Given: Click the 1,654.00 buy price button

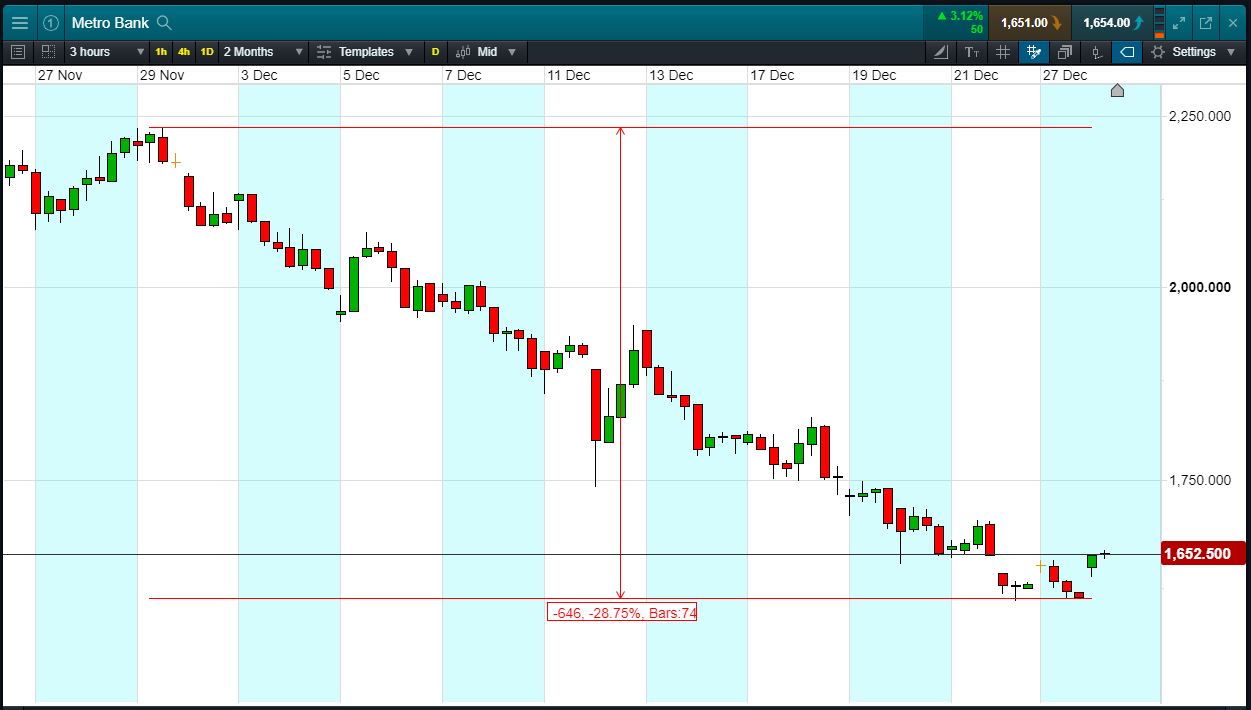Looking at the screenshot, I should pos(1112,23).
